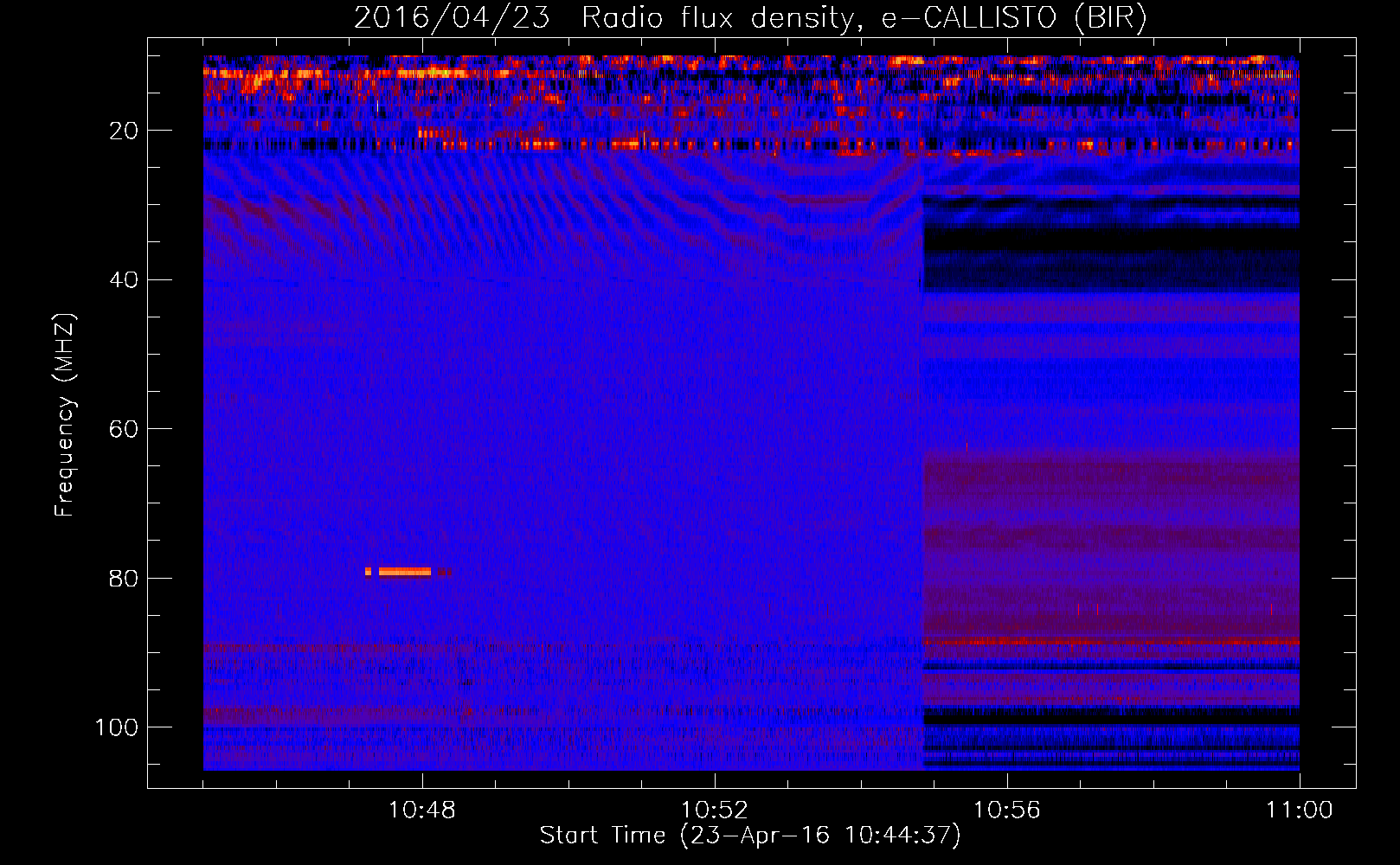The width and height of the screenshot is (1400, 865).
Task: Click the "10:52" time tick label
Action: pos(715,811)
